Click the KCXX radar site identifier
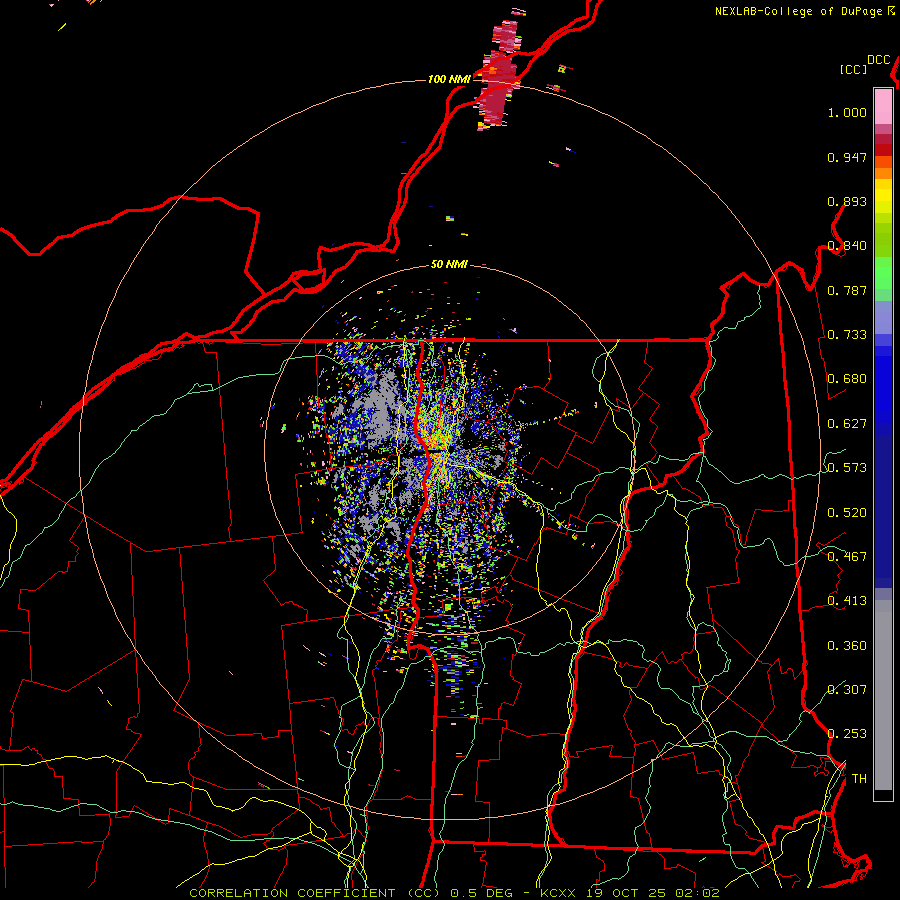This screenshot has height=900, width=900. 558,893
